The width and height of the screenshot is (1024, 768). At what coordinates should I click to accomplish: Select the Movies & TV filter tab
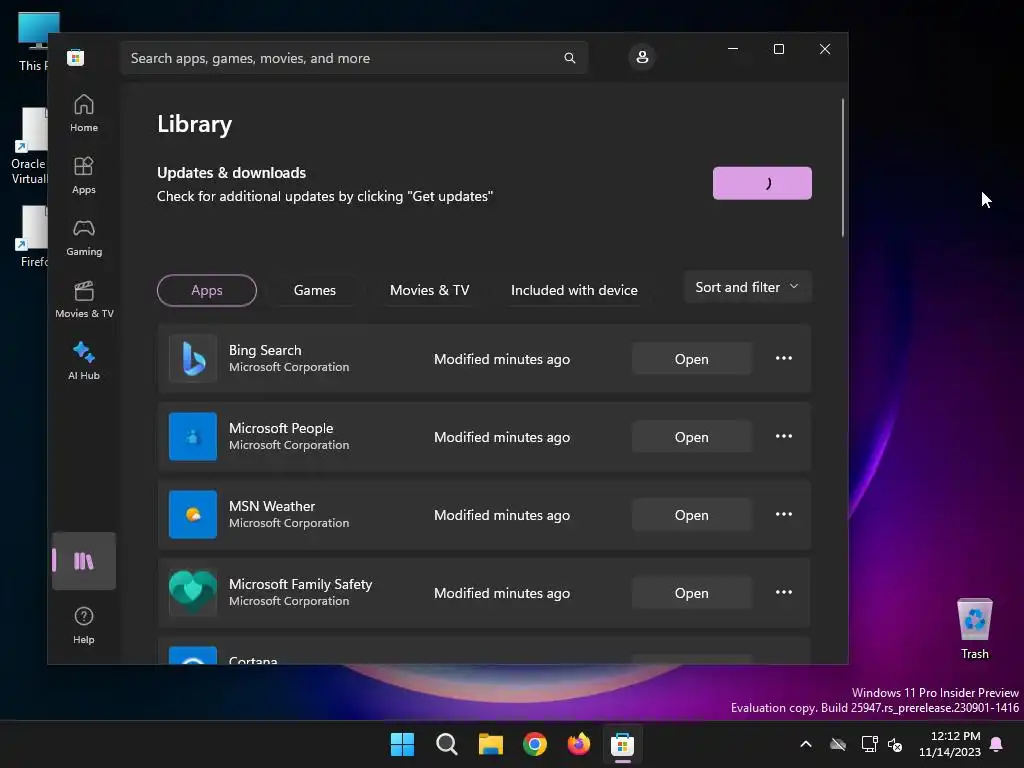click(430, 290)
